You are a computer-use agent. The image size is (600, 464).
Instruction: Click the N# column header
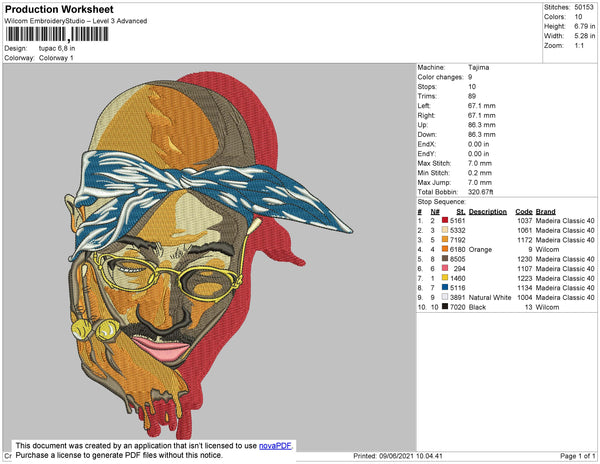coord(435,212)
